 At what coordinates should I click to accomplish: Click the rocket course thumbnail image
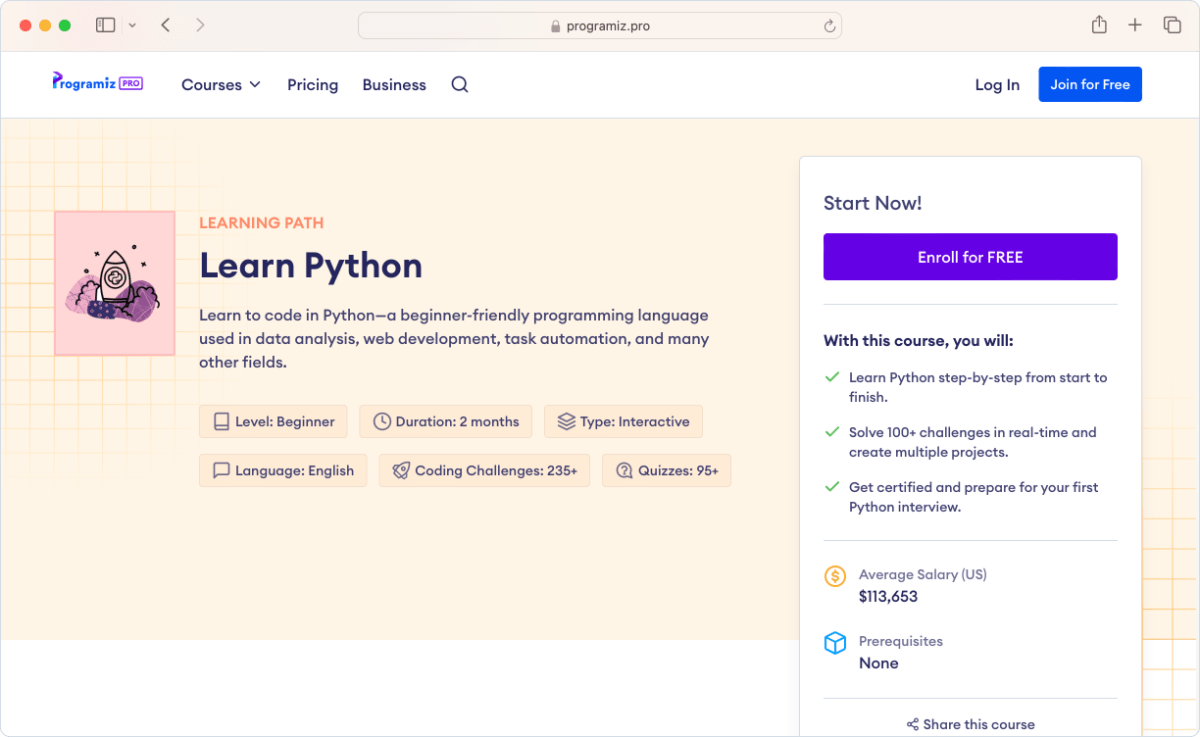point(115,283)
